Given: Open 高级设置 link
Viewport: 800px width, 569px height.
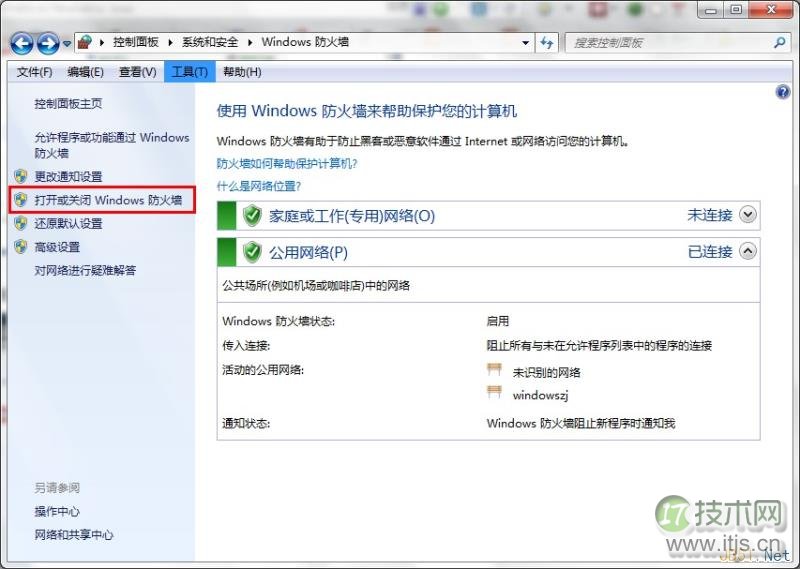Looking at the screenshot, I should pyautogui.click(x=57, y=247).
